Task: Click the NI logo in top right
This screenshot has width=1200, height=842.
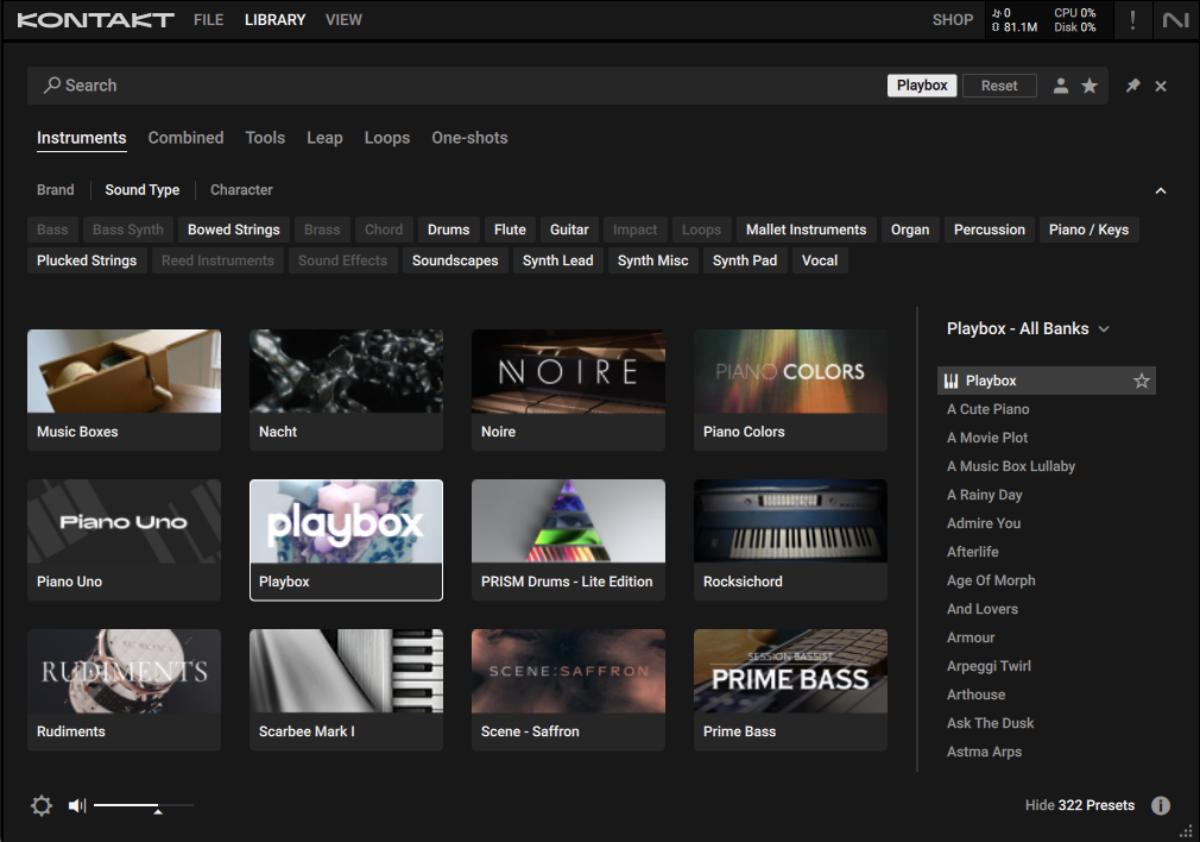Action: (1176, 20)
